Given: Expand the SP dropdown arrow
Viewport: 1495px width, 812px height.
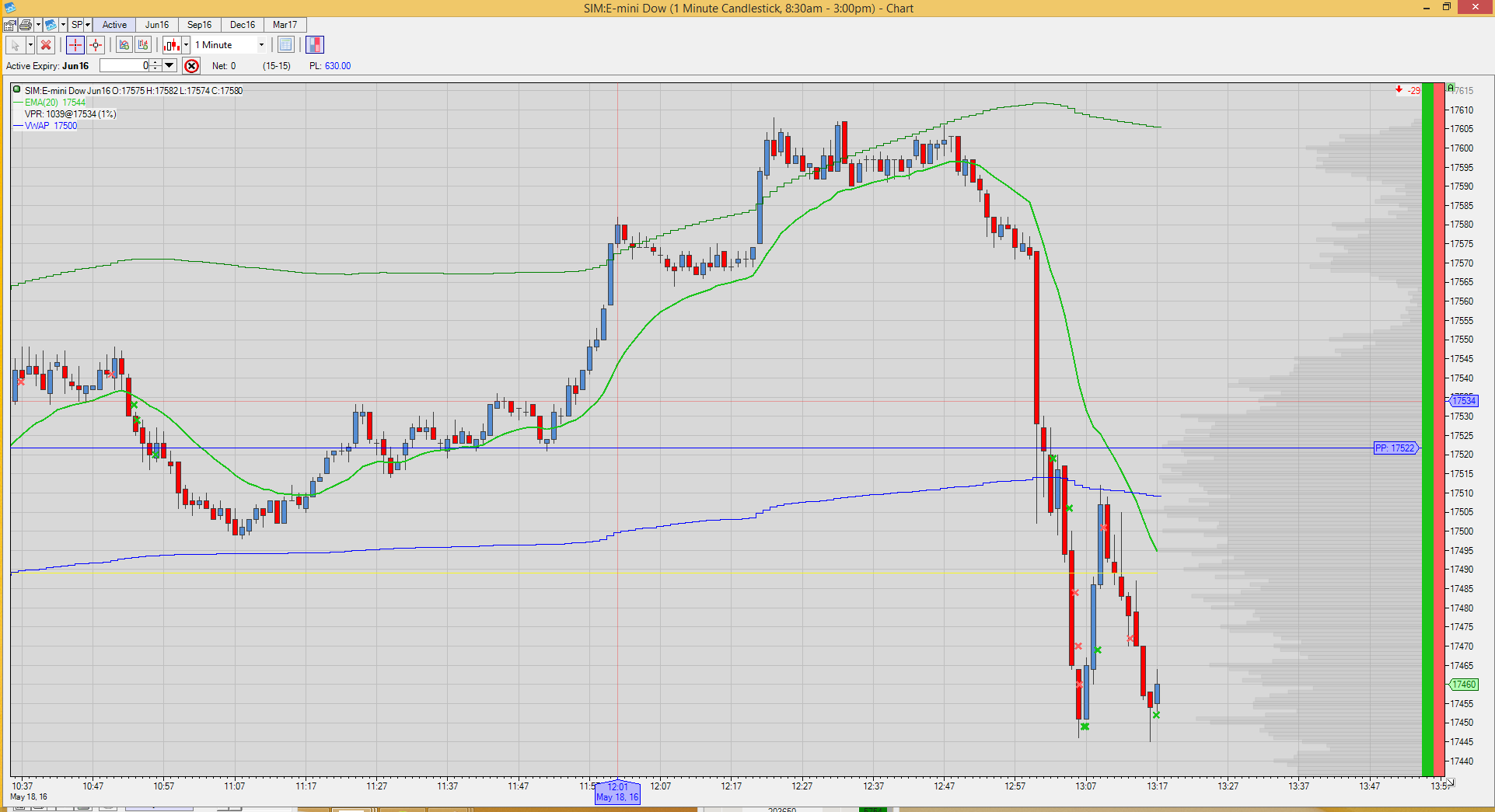Looking at the screenshot, I should coord(88,25).
